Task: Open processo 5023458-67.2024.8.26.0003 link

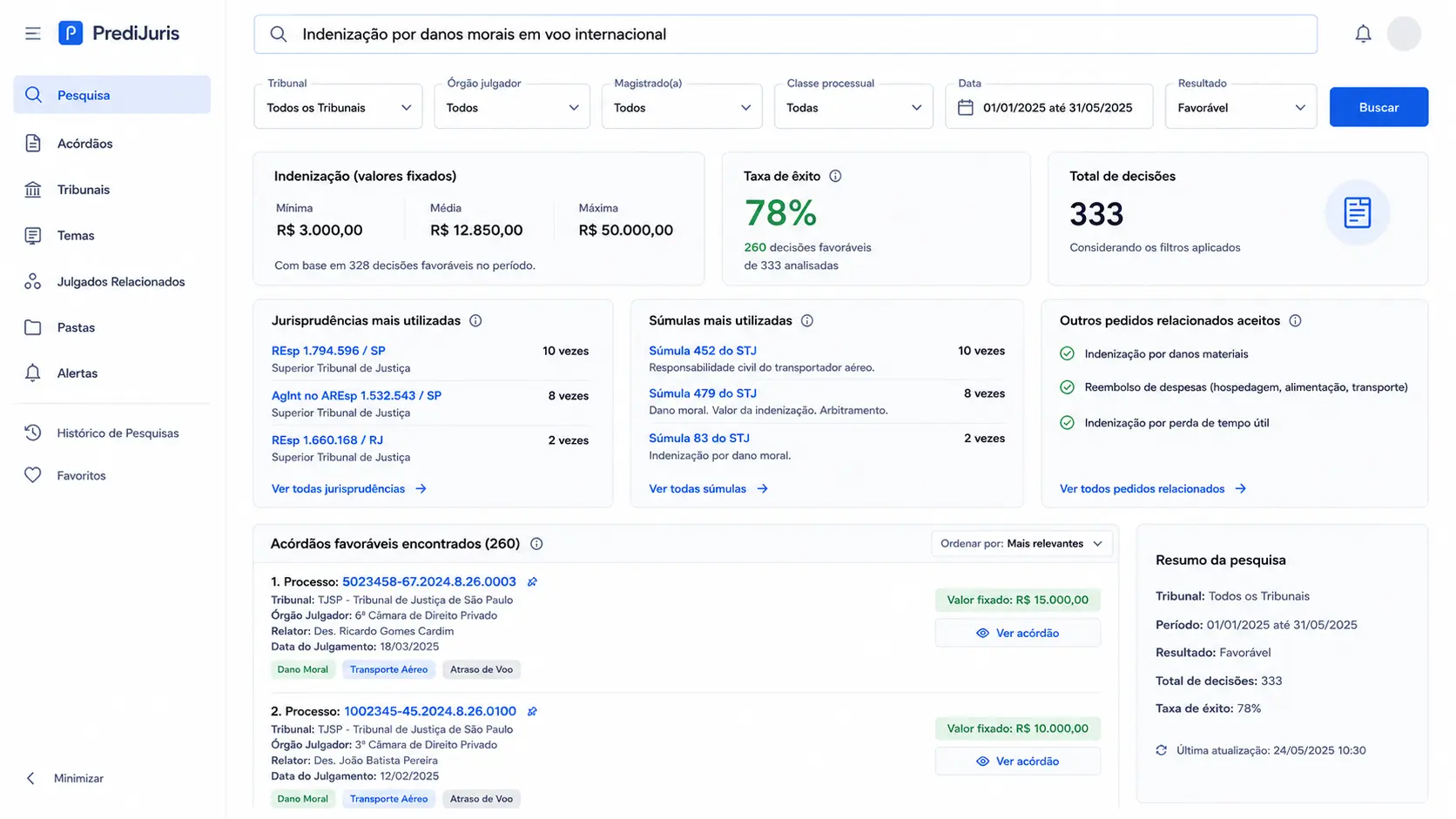Action: click(x=429, y=582)
